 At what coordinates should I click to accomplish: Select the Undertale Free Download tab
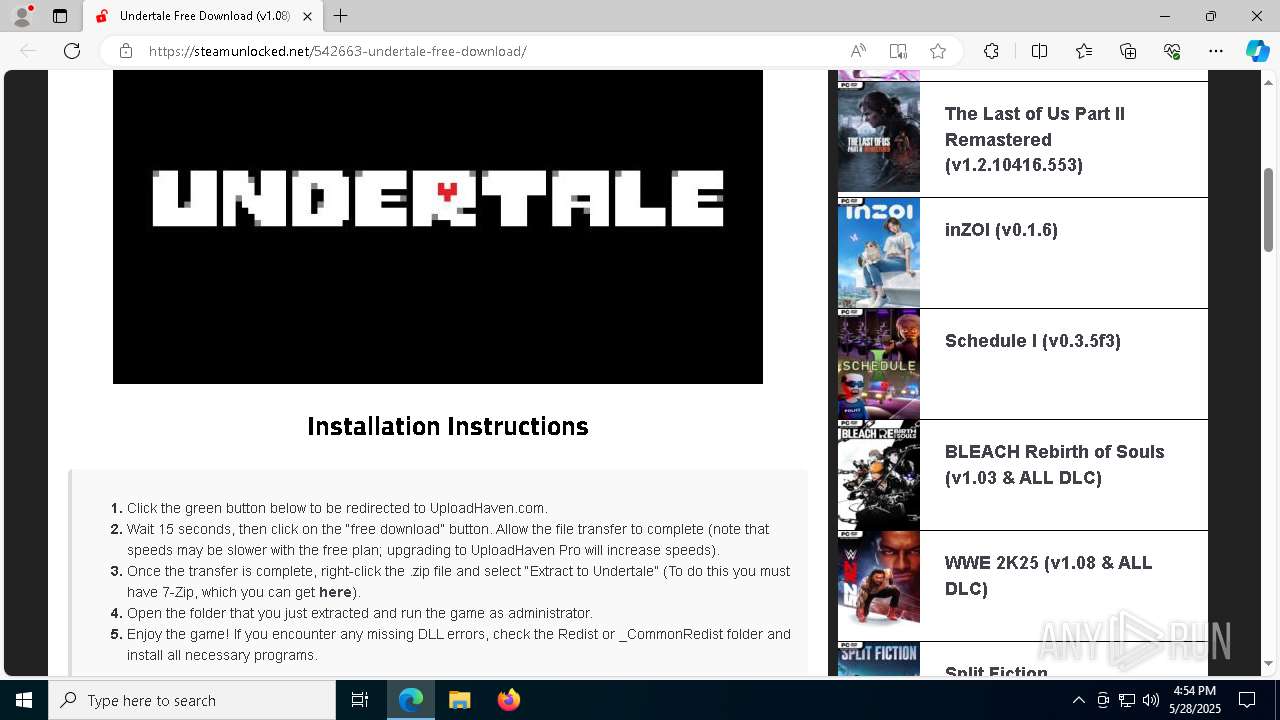202,16
